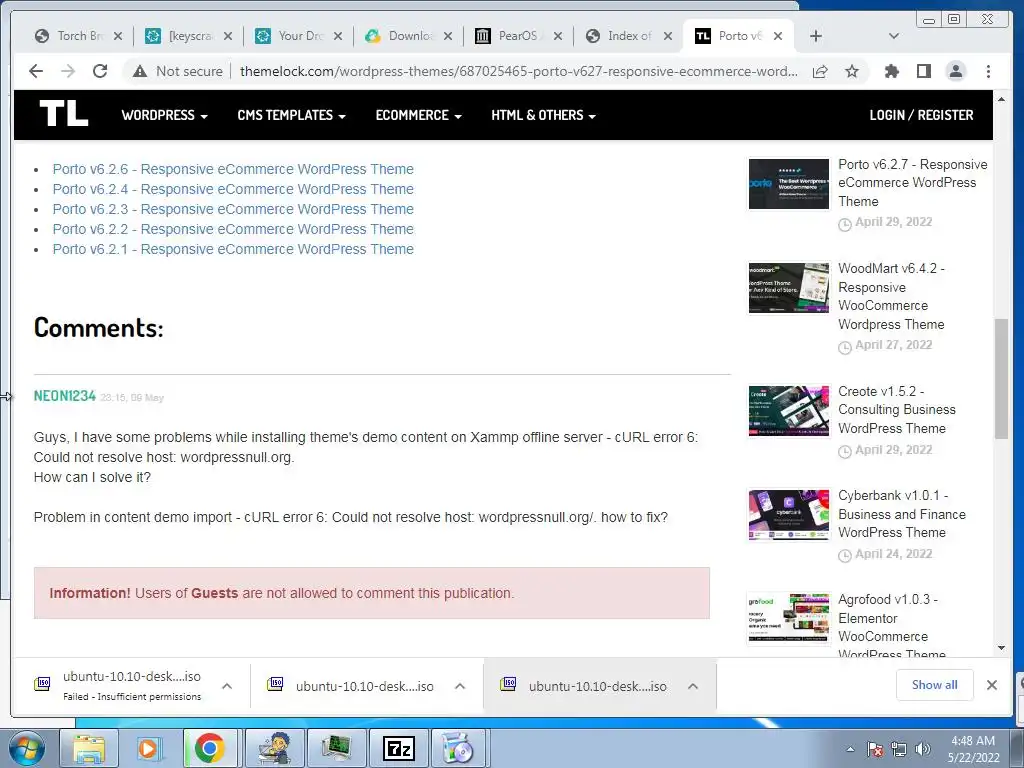The image size is (1024, 768).
Task: Open Agrofood v1.0.3 sidebar thumbnail
Action: [x=788, y=618]
